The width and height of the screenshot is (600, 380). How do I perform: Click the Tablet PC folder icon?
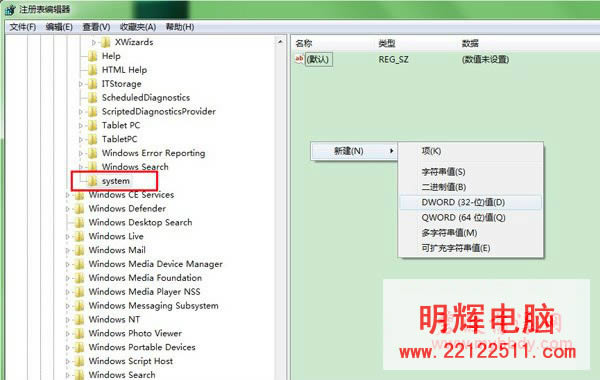92,126
